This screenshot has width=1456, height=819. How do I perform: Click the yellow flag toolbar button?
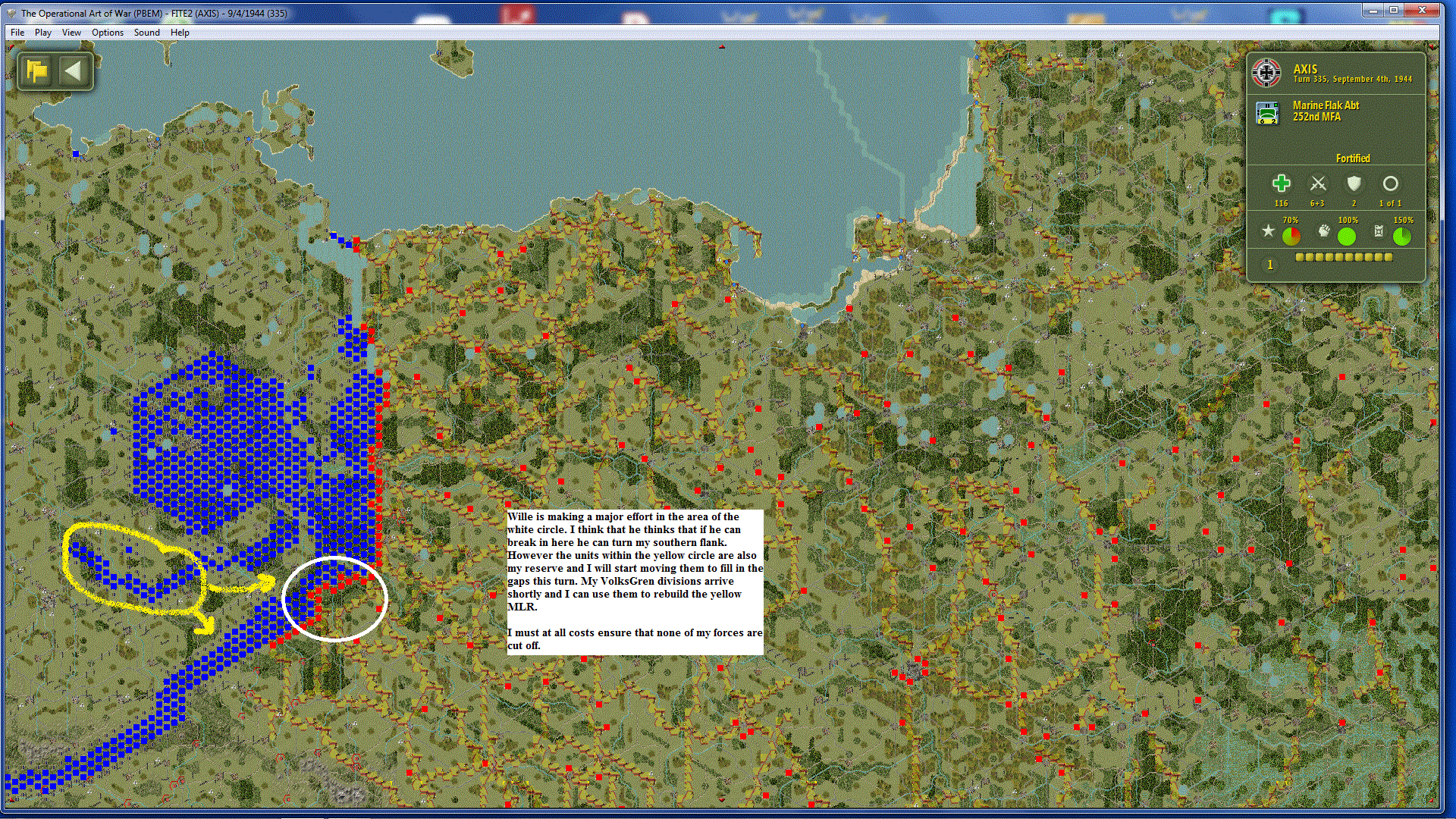[36, 71]
